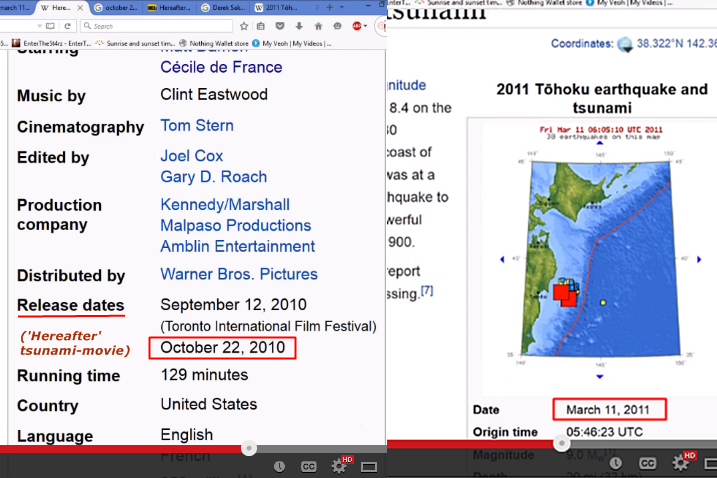Image resolution: width=717 pixels, height=478 pixels.
Task: Open the downloads arrow icon
Action: tap(299, 26)
